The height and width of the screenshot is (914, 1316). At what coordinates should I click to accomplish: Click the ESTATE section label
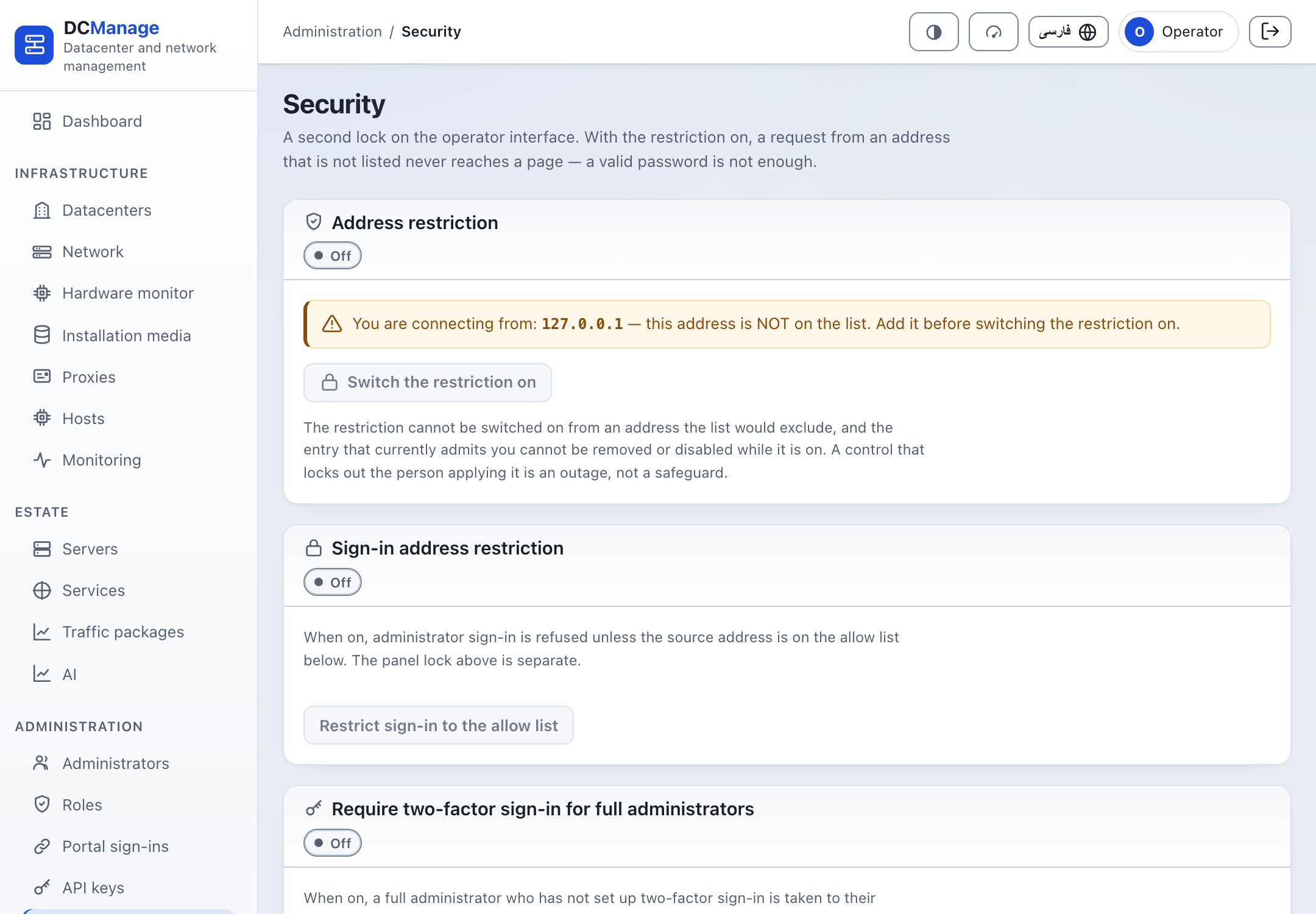pos(42,512)
